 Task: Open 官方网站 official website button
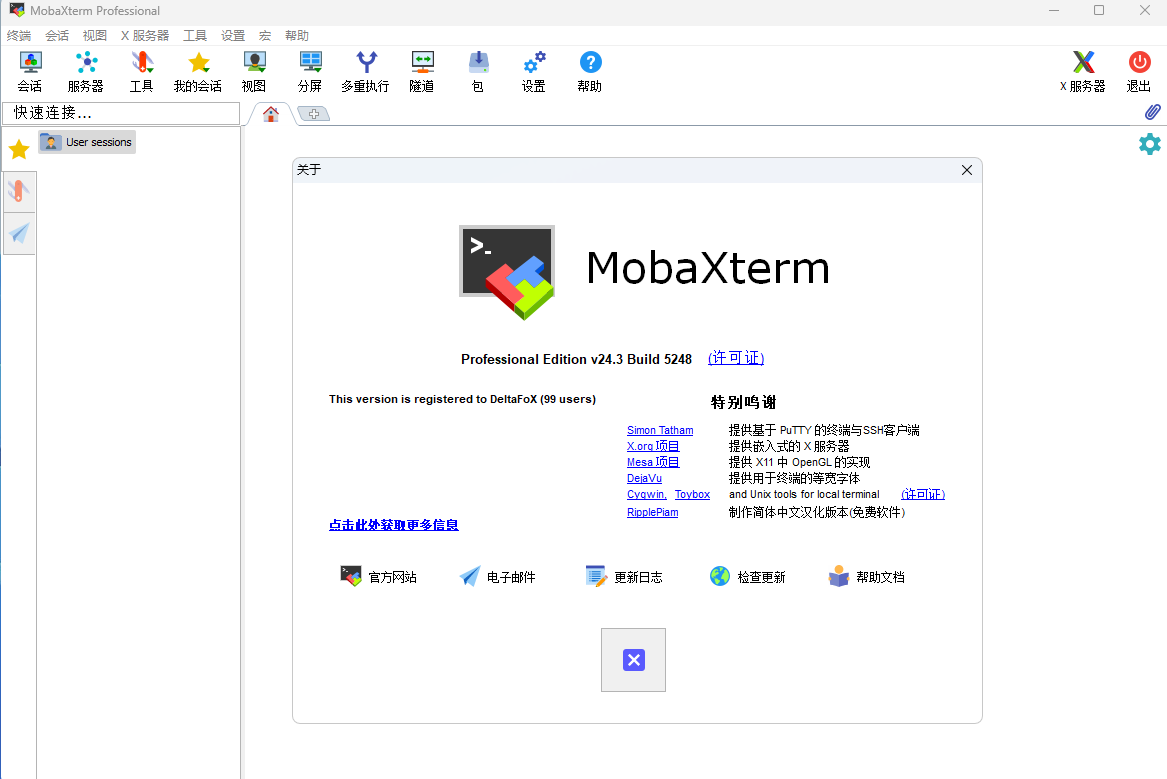pos(379,577)
